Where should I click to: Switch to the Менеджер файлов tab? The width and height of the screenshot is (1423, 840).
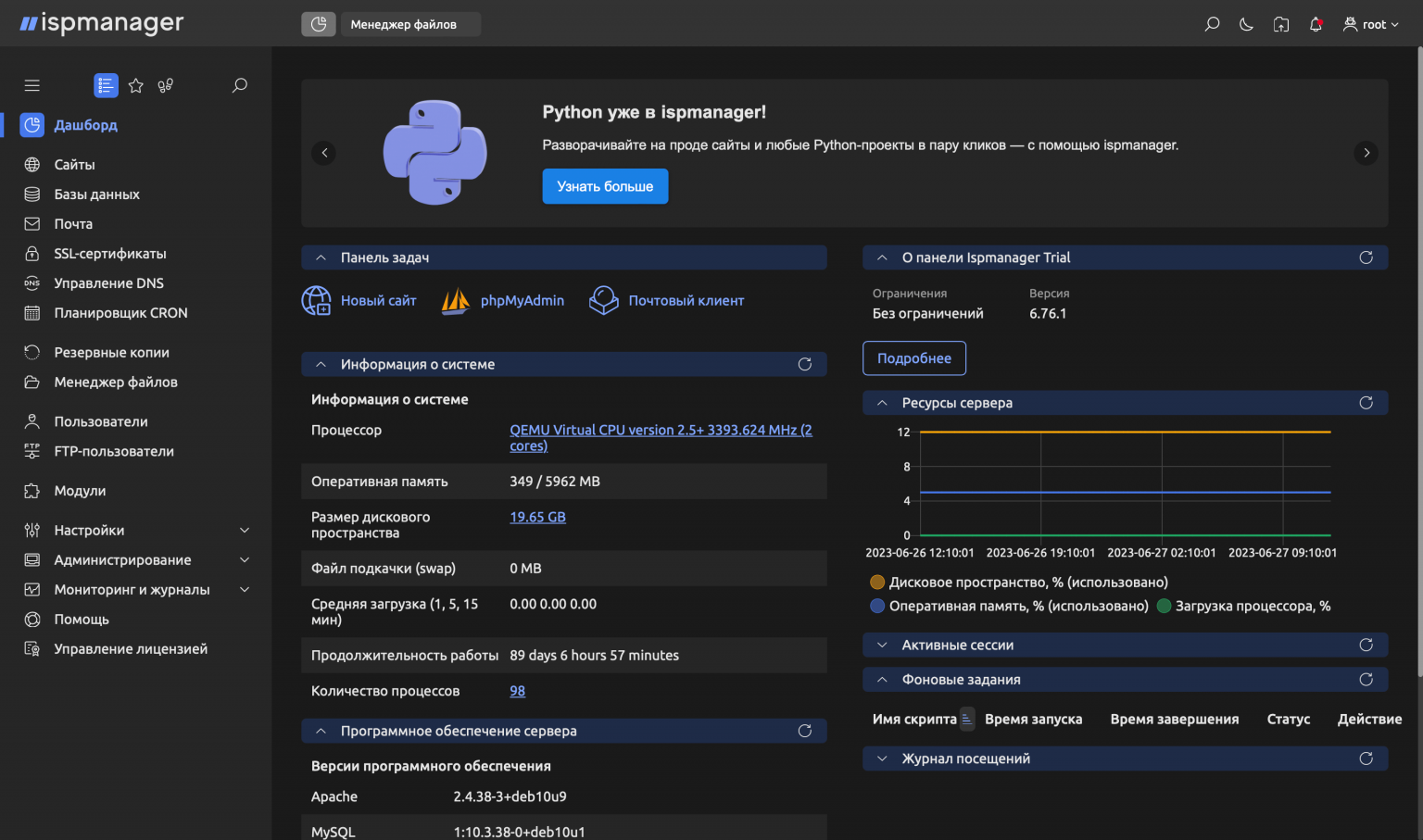pos(410,24)
